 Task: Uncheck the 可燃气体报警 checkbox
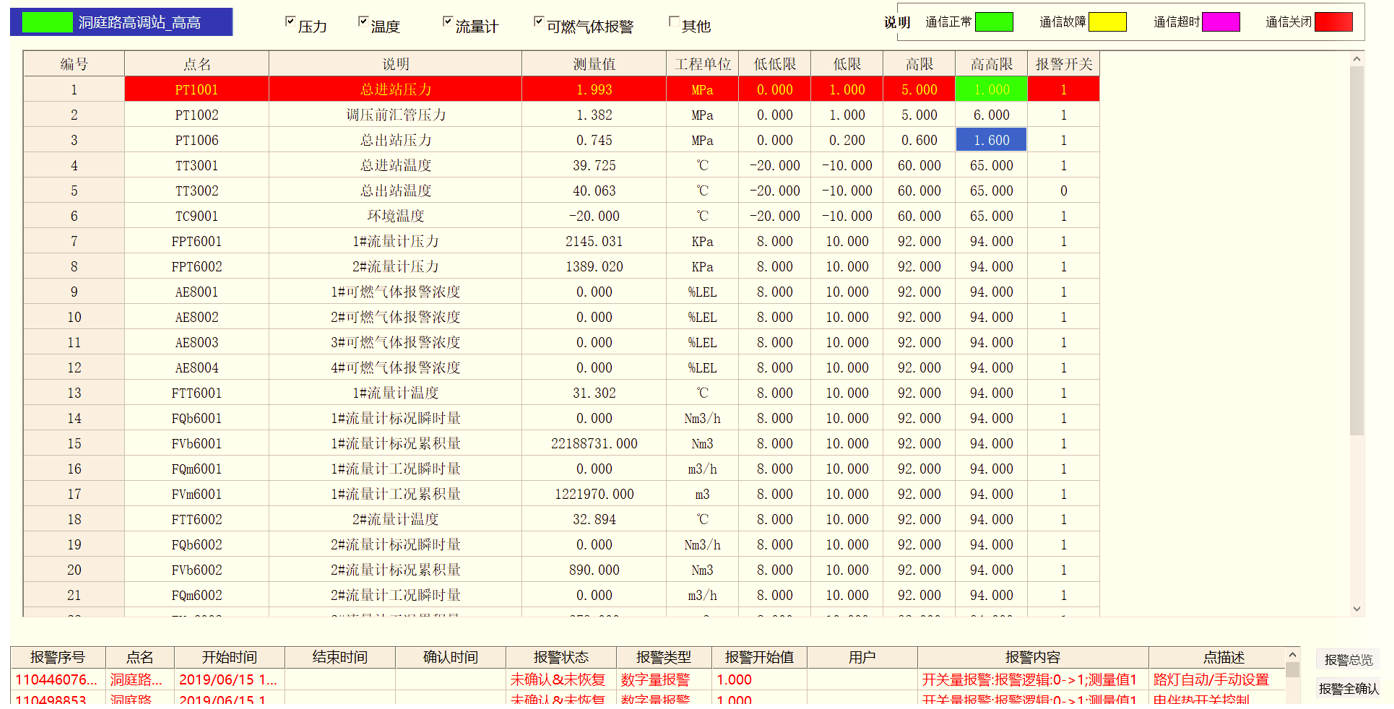[539, 22]
